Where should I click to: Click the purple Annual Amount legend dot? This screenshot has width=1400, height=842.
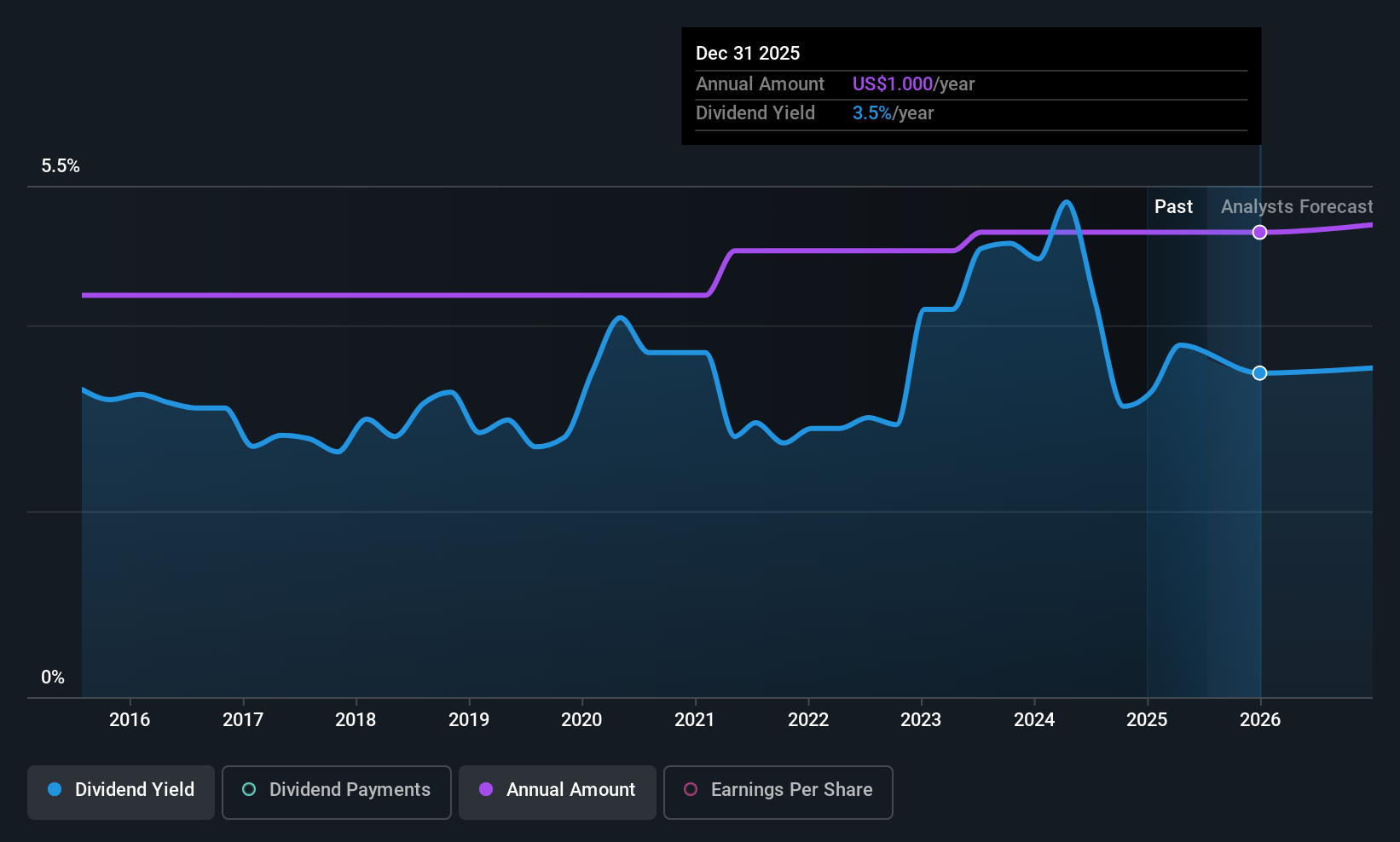pyautogui.click(x=486, y=789)
